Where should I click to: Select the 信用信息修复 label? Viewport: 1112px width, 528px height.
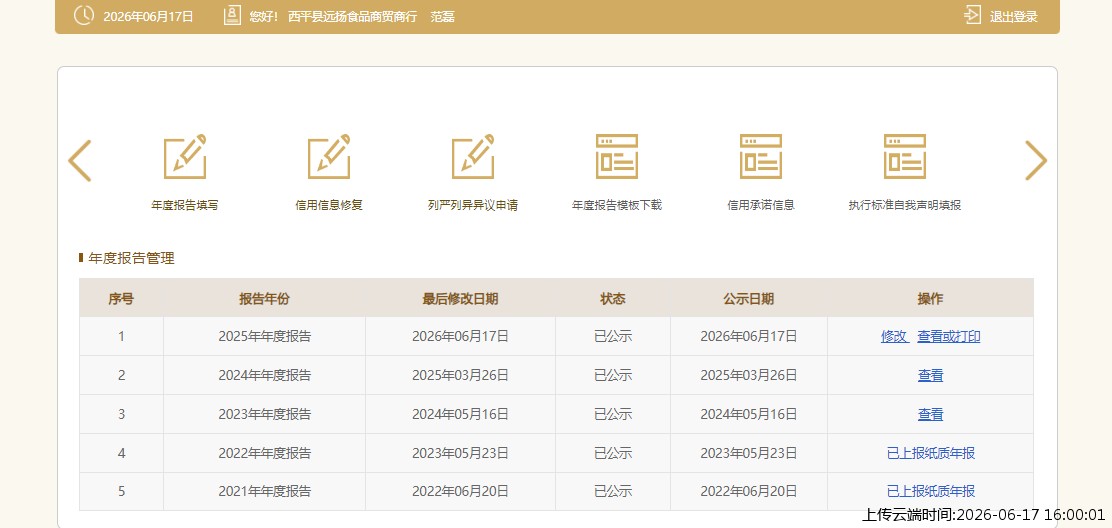click(x=329, y=206)
